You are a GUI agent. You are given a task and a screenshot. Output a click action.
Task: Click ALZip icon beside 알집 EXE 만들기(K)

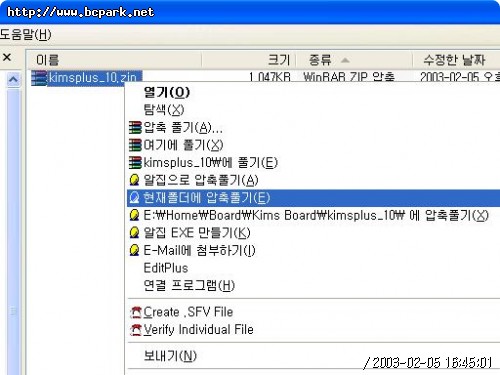[134, 232]
